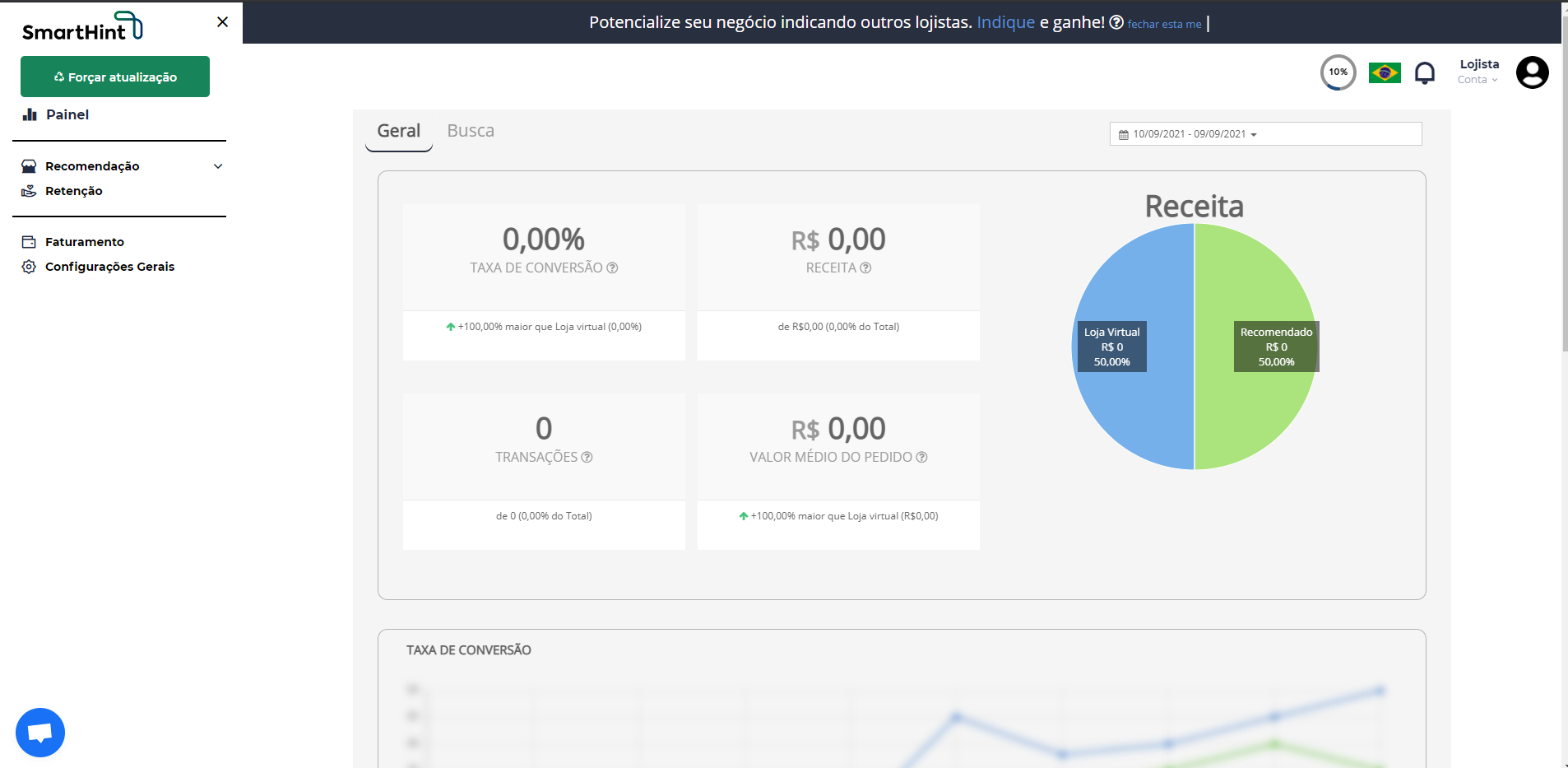This screenshot has height=768, width=1568.
Task: Click the 10% progress circle
Action: point(1338,72)
